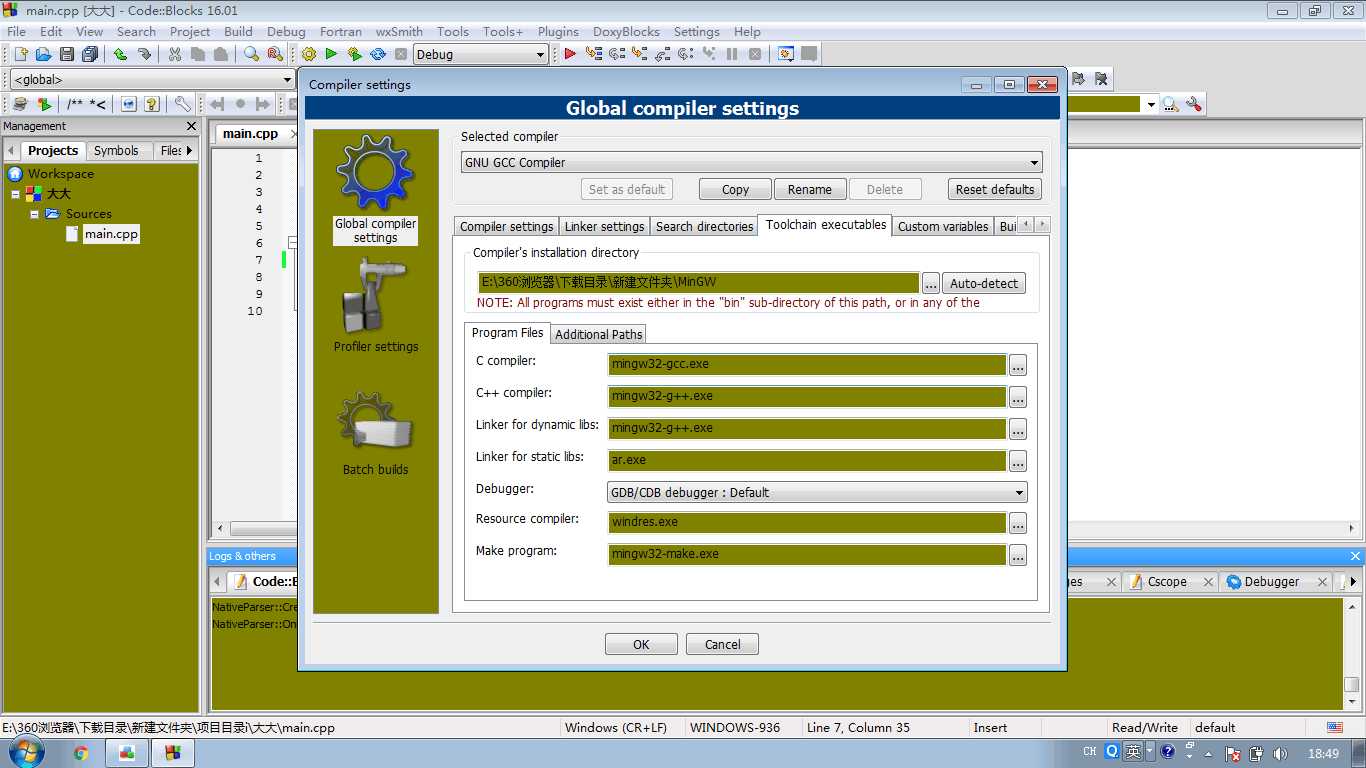The image size is (1366, 768).
Task: Click the Reset defaults button
Action: pos(995,189)
